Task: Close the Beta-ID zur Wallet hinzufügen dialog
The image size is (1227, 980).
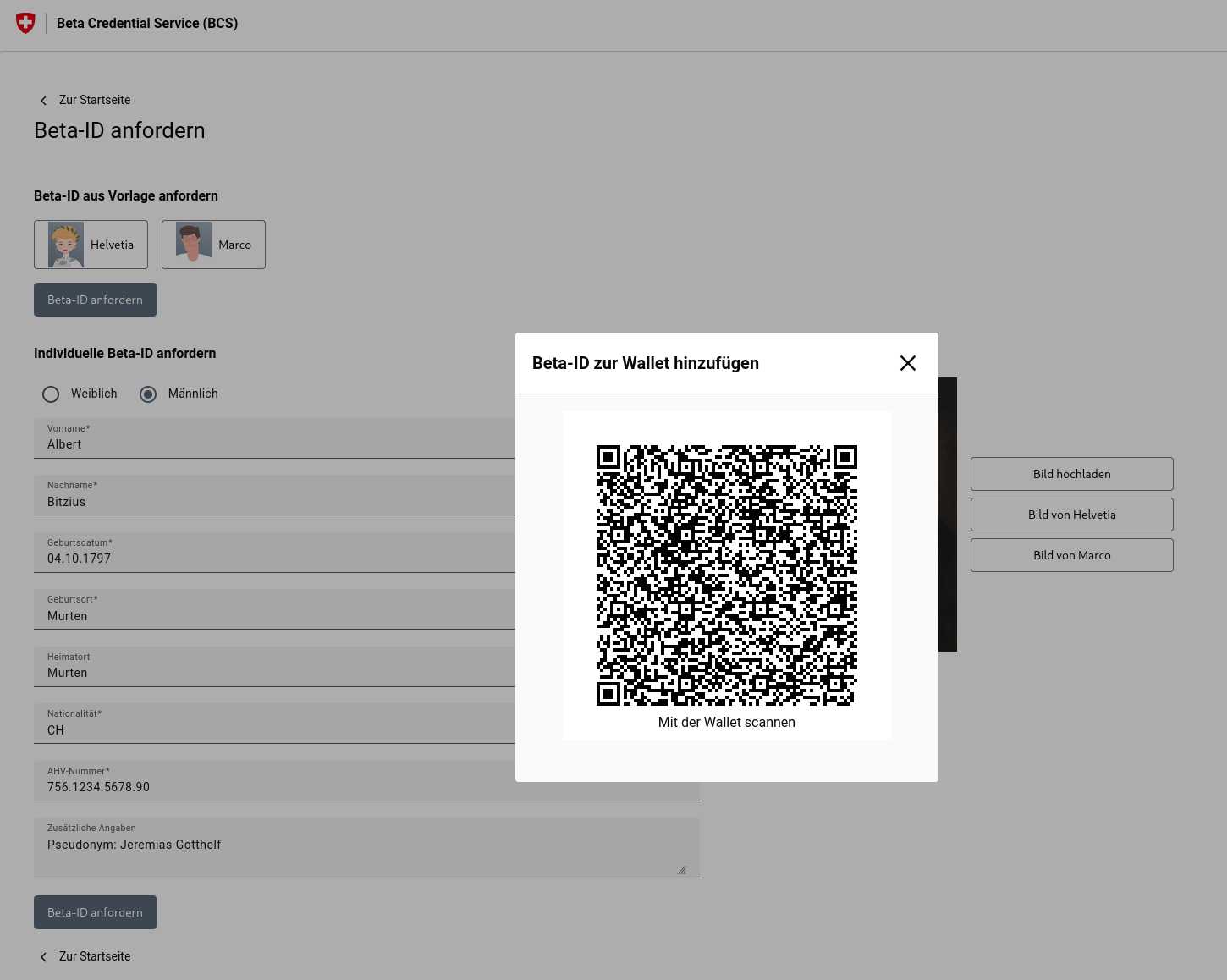Action: (x=908, y=363)
